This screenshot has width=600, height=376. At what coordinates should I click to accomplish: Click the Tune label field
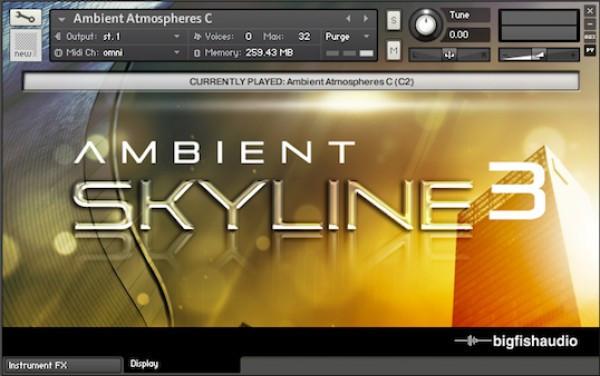pos(466,15)
